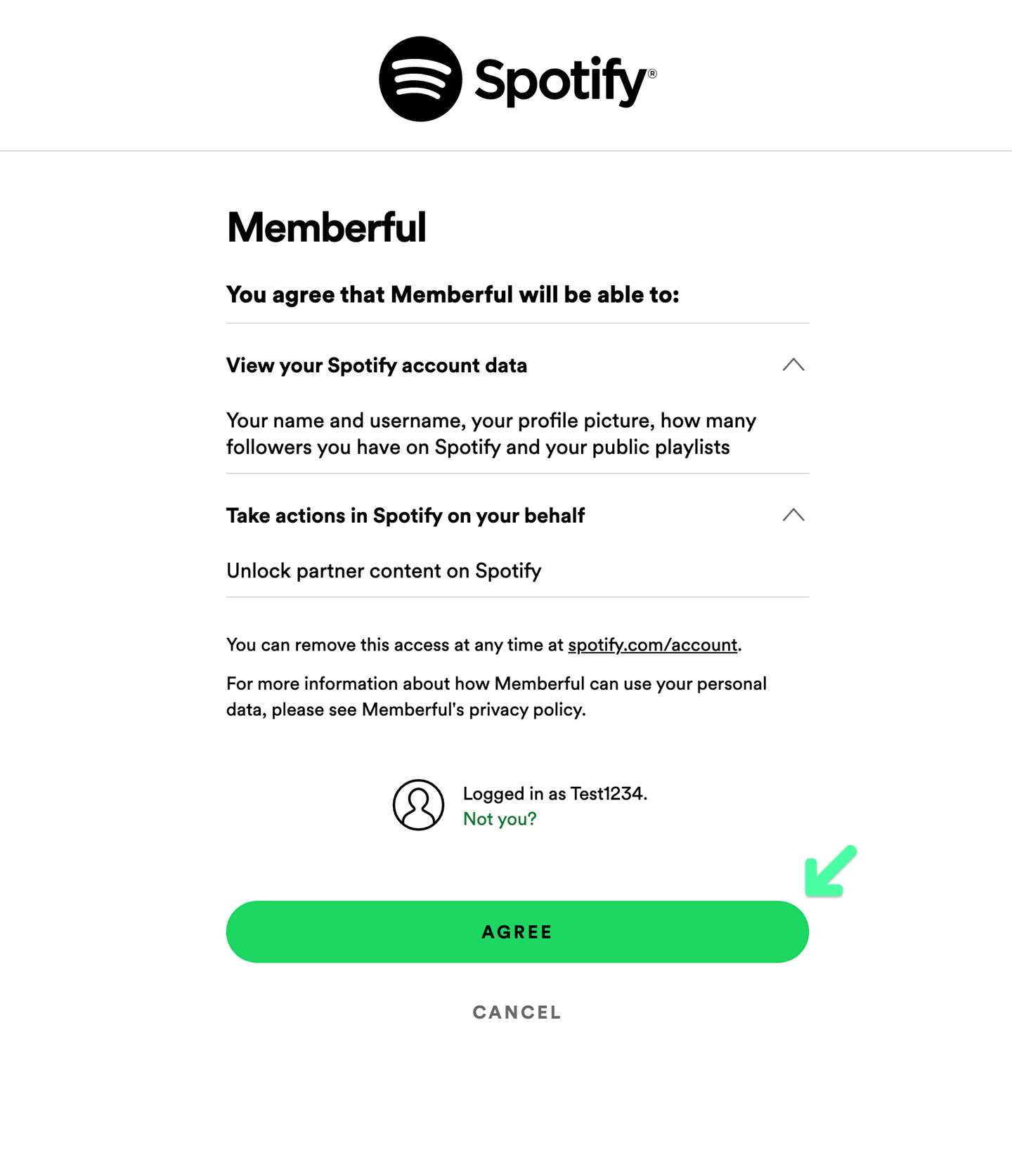Click the Spotify logo at the top

pos(422,77)
